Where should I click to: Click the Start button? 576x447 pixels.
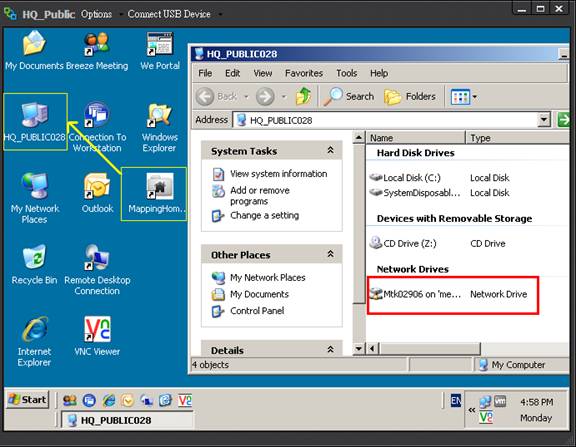click(x=28, y=400)
